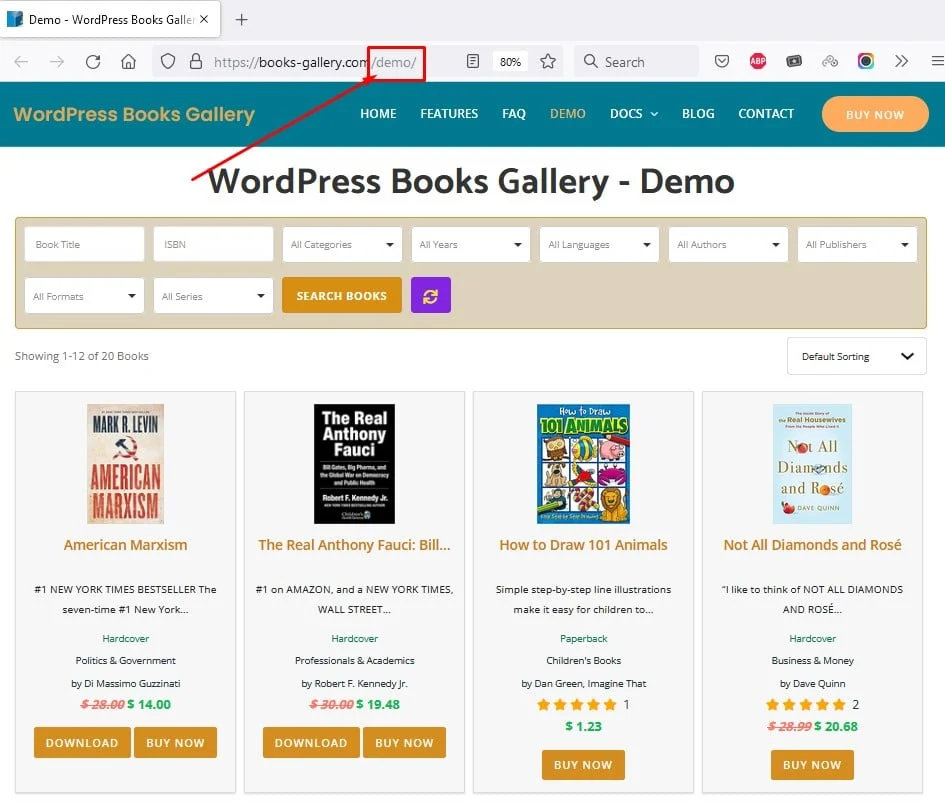Download the American Marxism book
This screenshot has height=801, width=945.
(x=82, y=743)
